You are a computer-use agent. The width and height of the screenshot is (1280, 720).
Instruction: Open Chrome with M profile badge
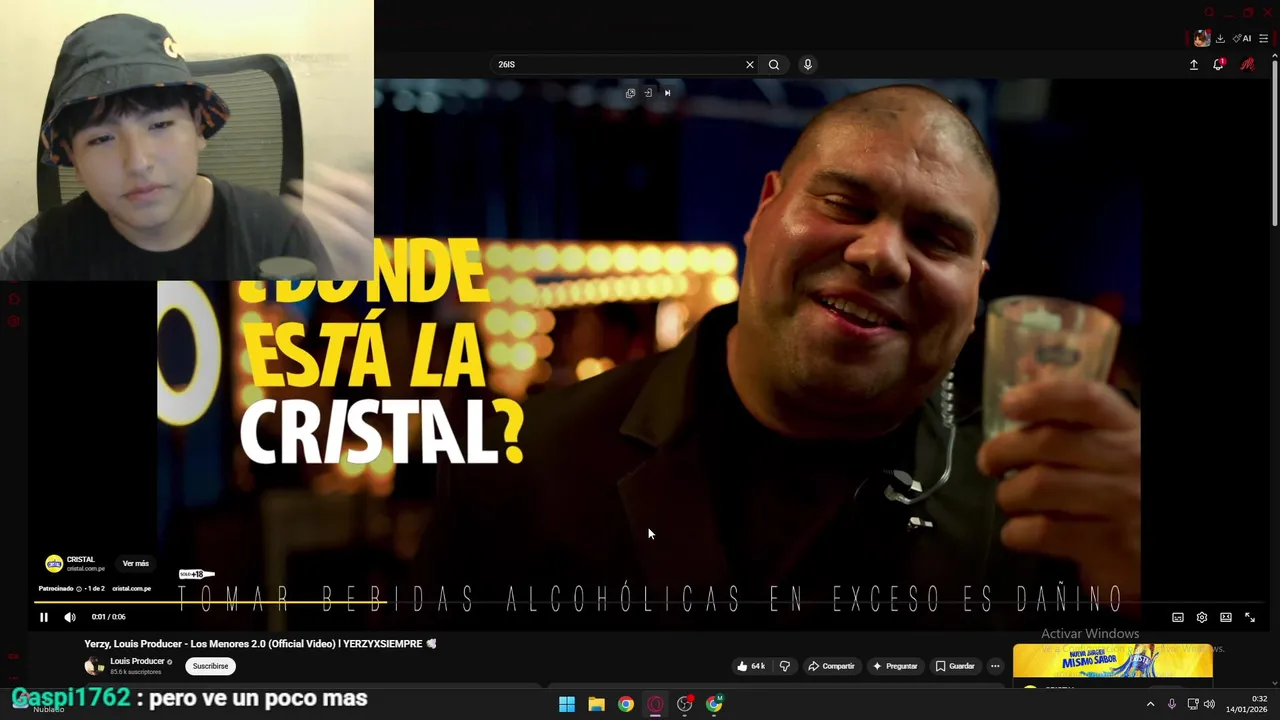714,704
